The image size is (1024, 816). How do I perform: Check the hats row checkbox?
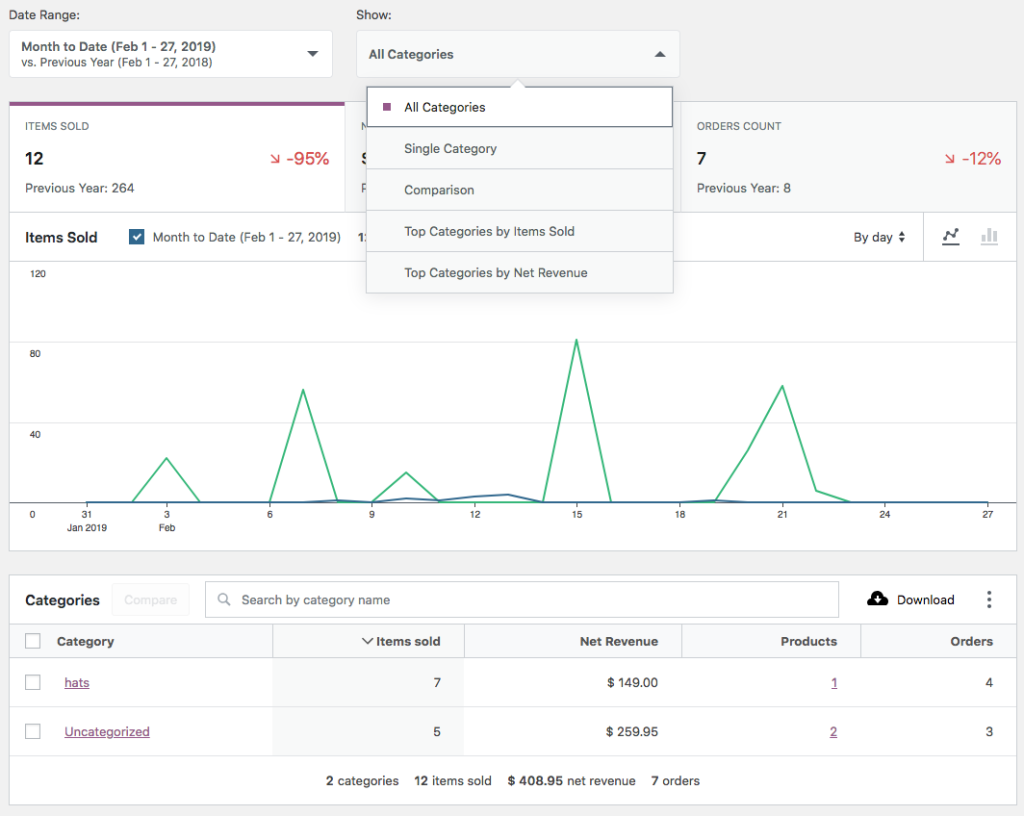click(33, 682)
